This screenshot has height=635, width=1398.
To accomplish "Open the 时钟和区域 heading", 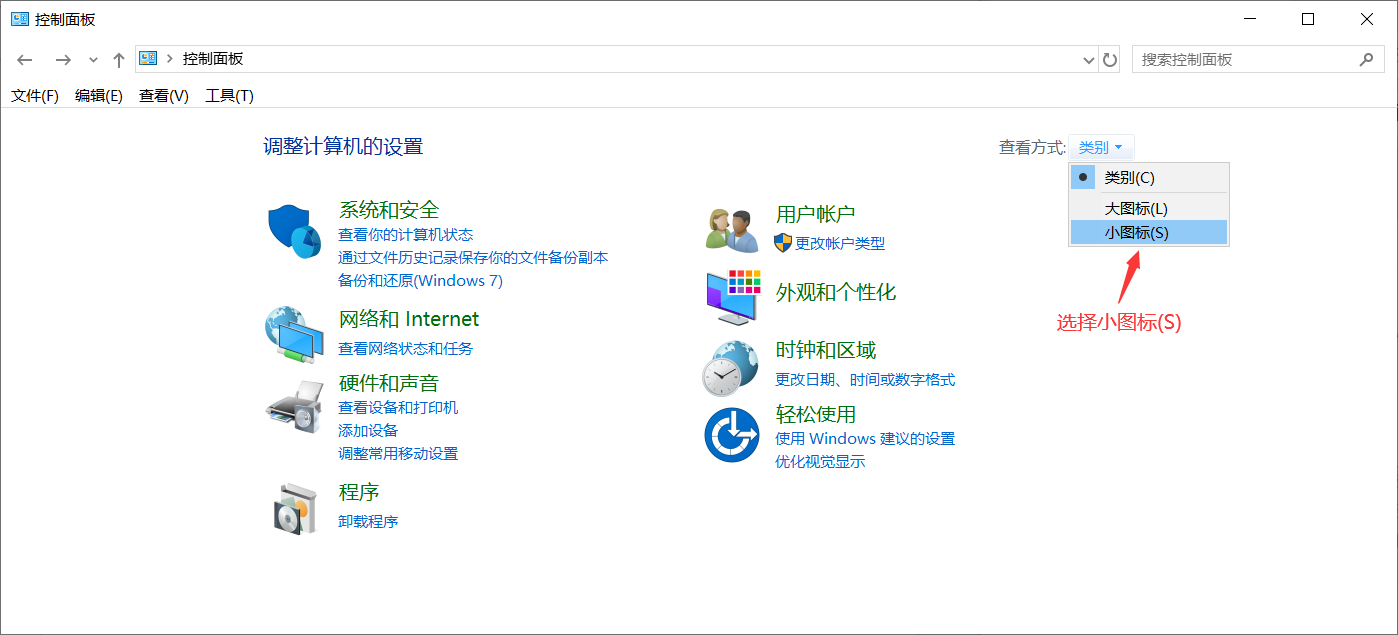I will [826, 350].
